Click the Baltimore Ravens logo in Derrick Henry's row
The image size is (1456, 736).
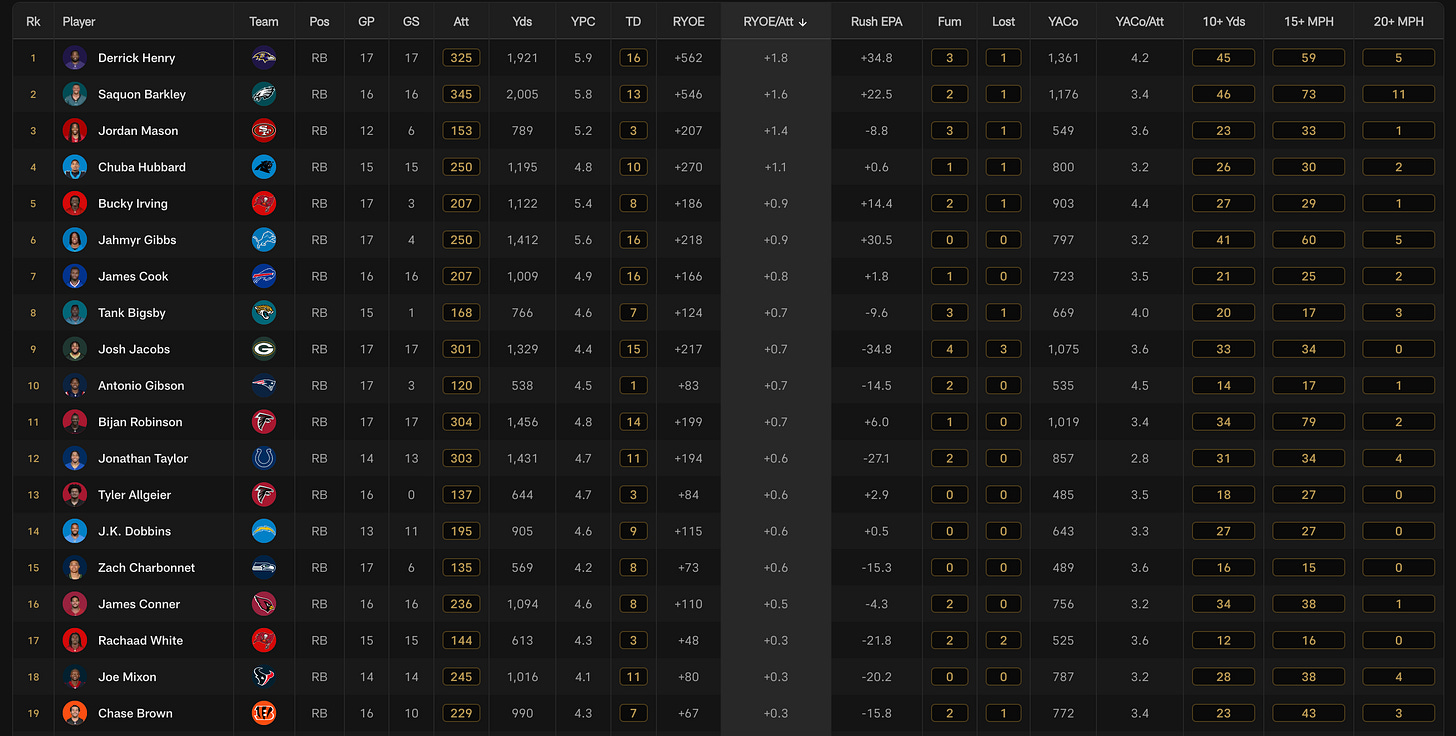pyautogui.click(x=264, y=58)
